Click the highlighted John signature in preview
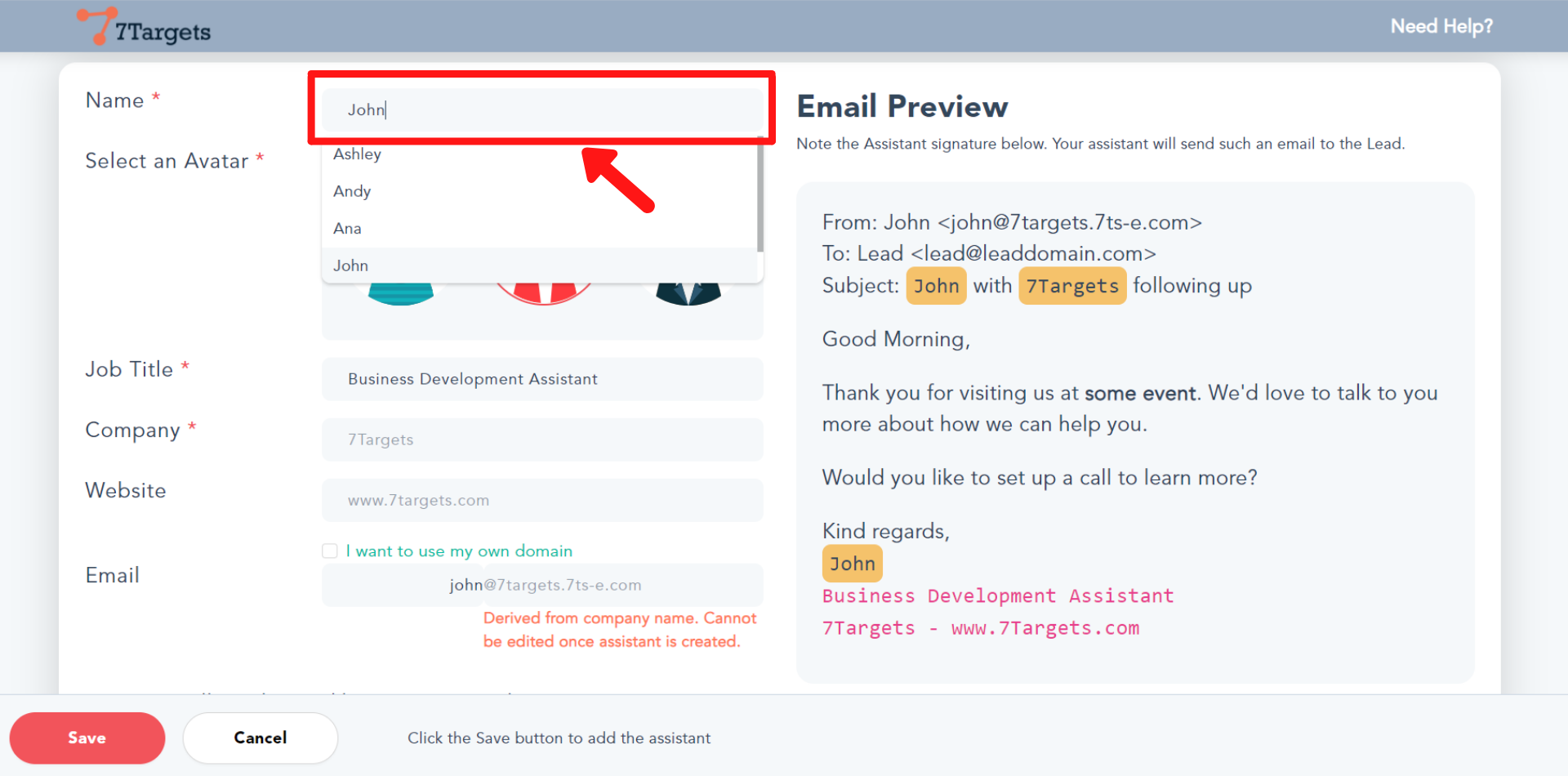This screenshot has height=776, width=1568. click(x=852, y=564)
